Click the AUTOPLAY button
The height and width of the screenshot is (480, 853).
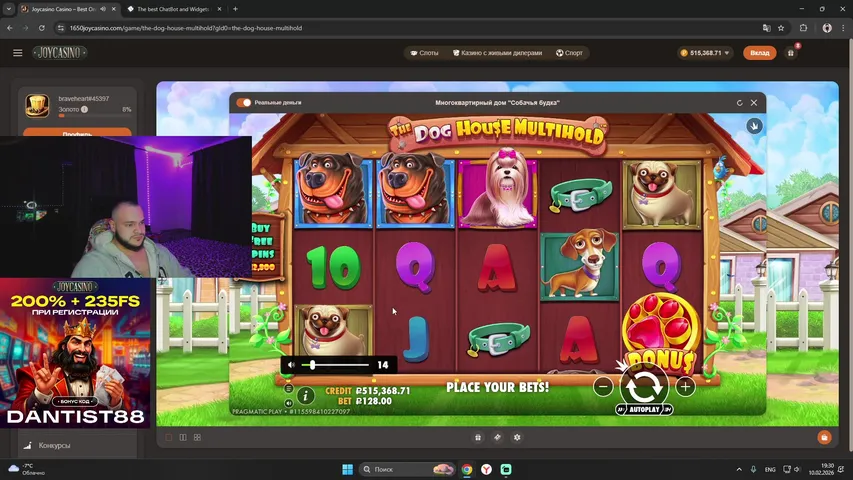click(643, 409)
